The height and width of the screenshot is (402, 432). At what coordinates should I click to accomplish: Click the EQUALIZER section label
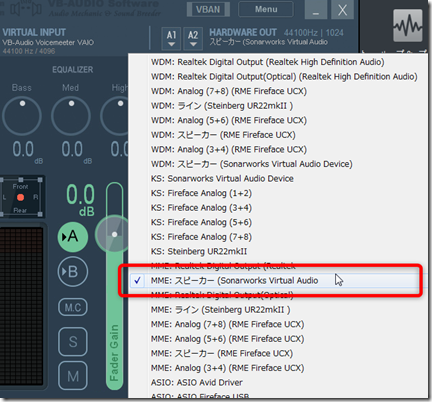(73, 70)
